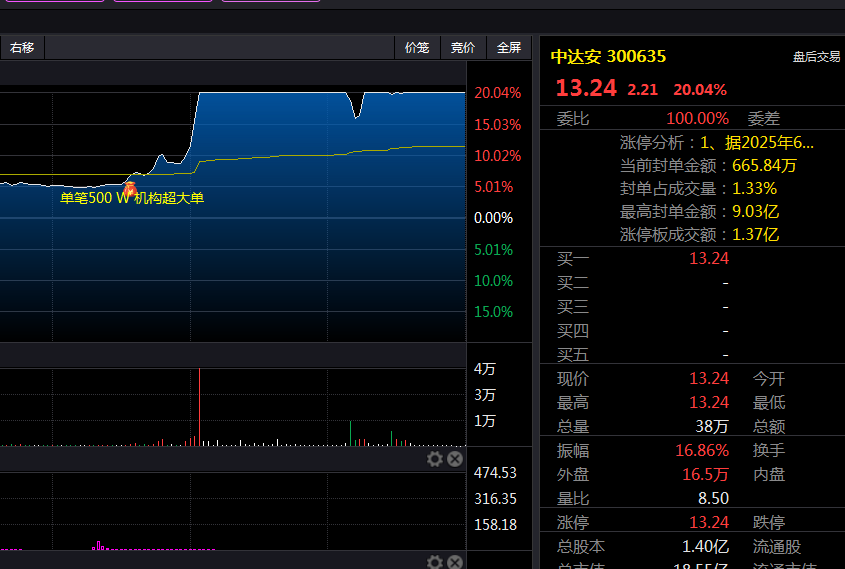Open settings gear of bottom indicator panel
Image resolution: width=845 pixels, height=569 pixels.
[435, 562]
